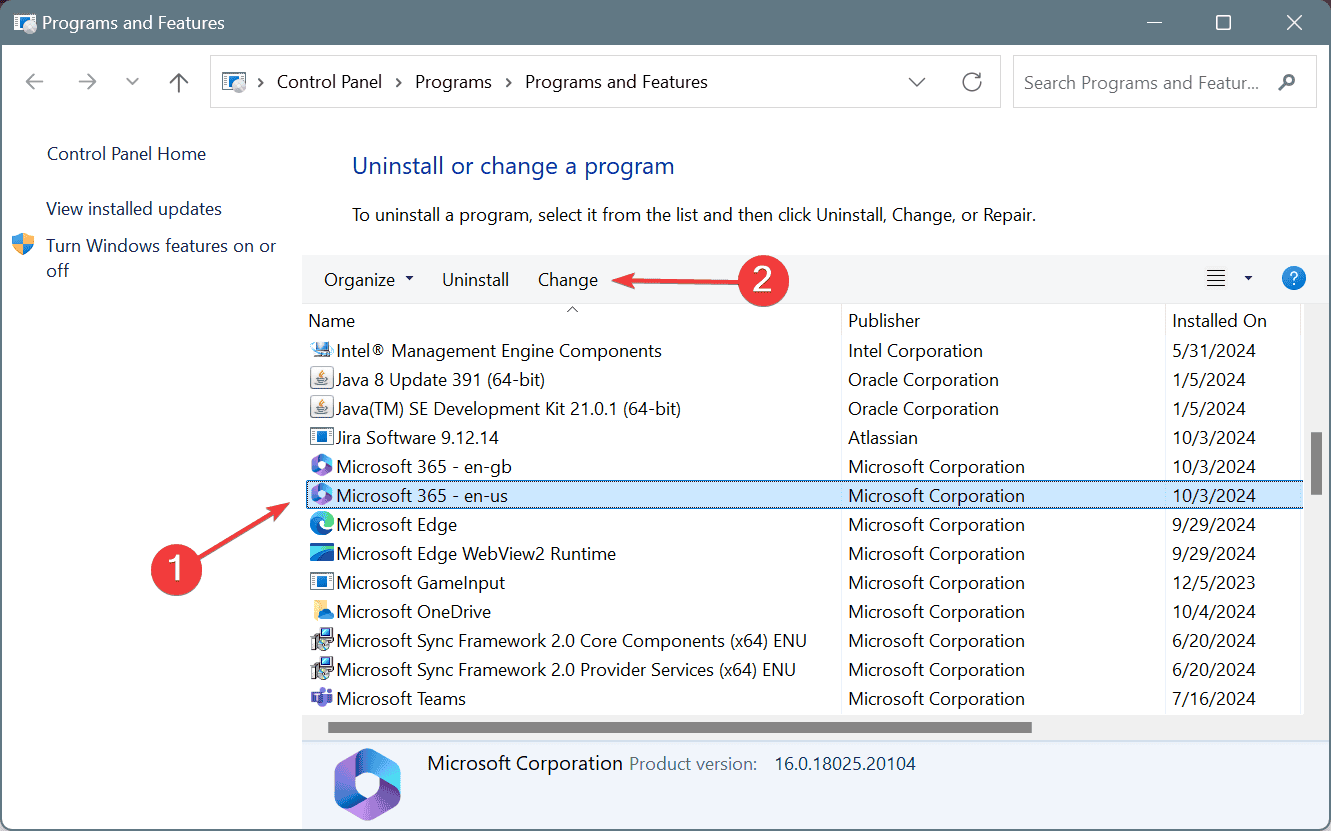
Task: Click the Microsoft 365 en-gb icon
Action: (321, 467)
